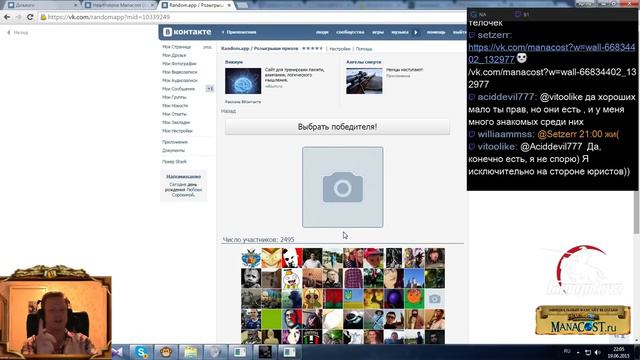Click the browser forward arrow
This screenshot has width=640, height=360.
click(x=18, y=17)
